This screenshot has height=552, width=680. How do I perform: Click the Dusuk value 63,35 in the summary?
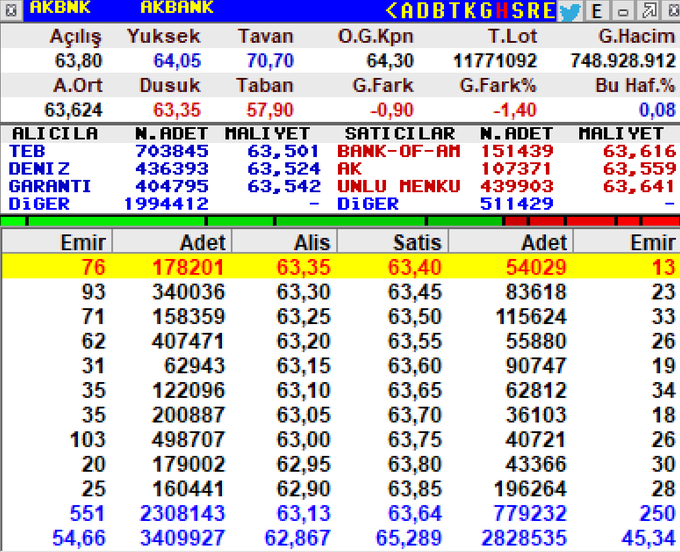177,110
